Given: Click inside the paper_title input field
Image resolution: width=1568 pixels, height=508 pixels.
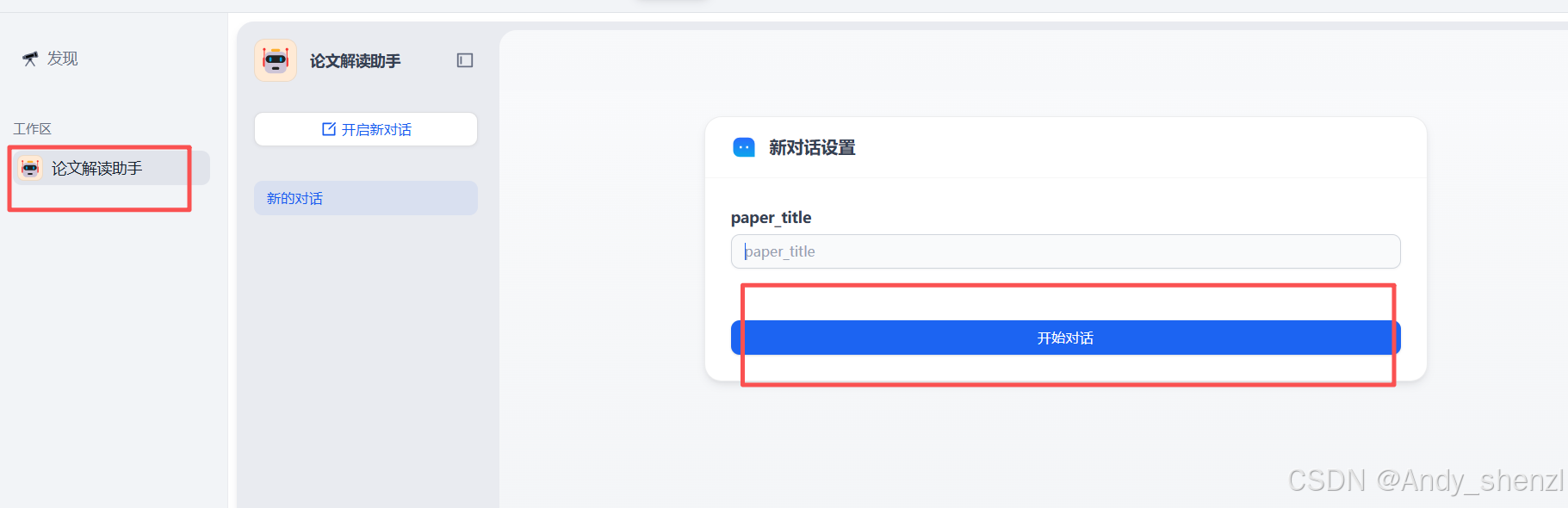Looking at the screenshot, I should (x=1065, y=251).
